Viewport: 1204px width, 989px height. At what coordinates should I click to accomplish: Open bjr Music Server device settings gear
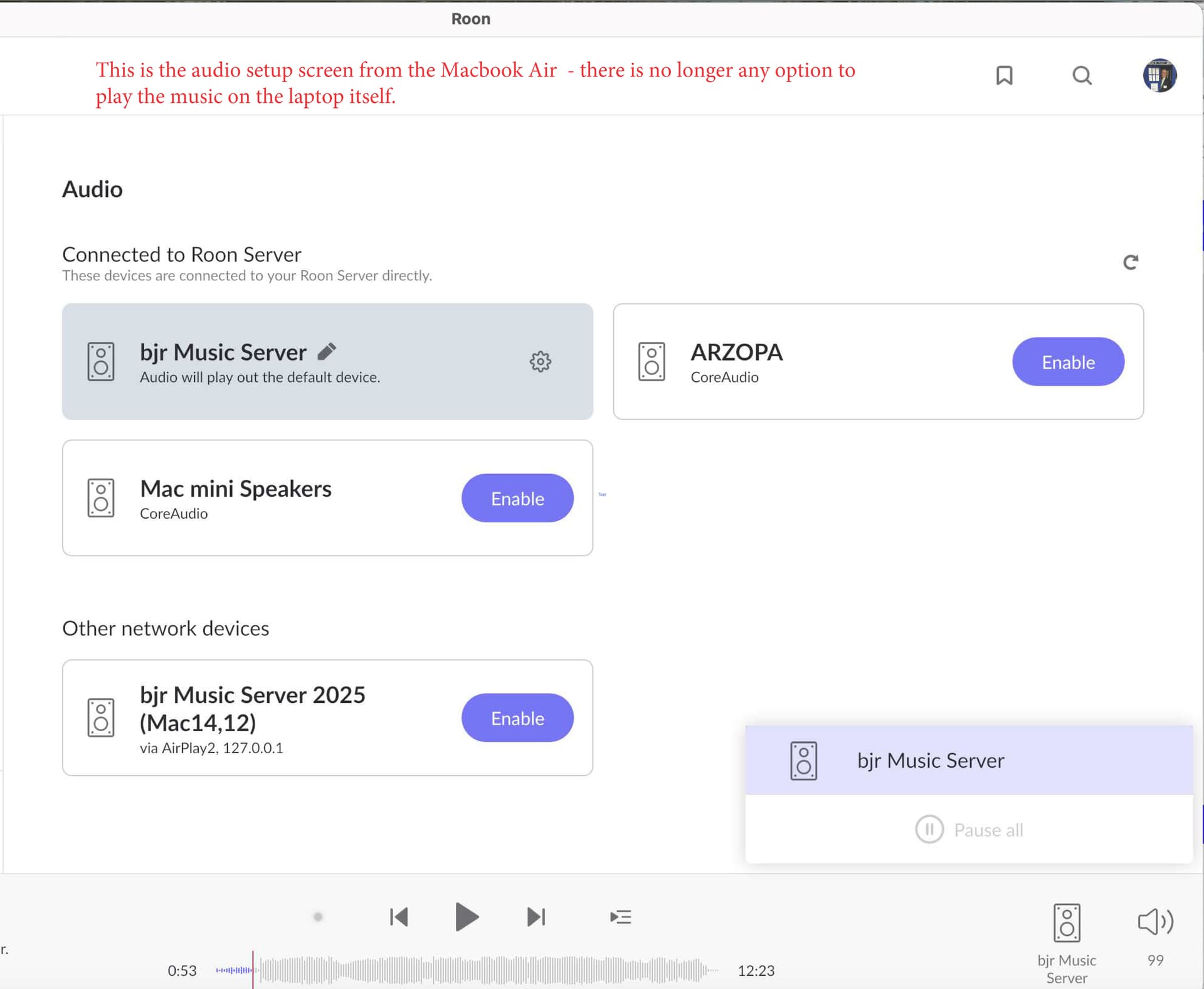pyautogui.click(x=540, y=361)
